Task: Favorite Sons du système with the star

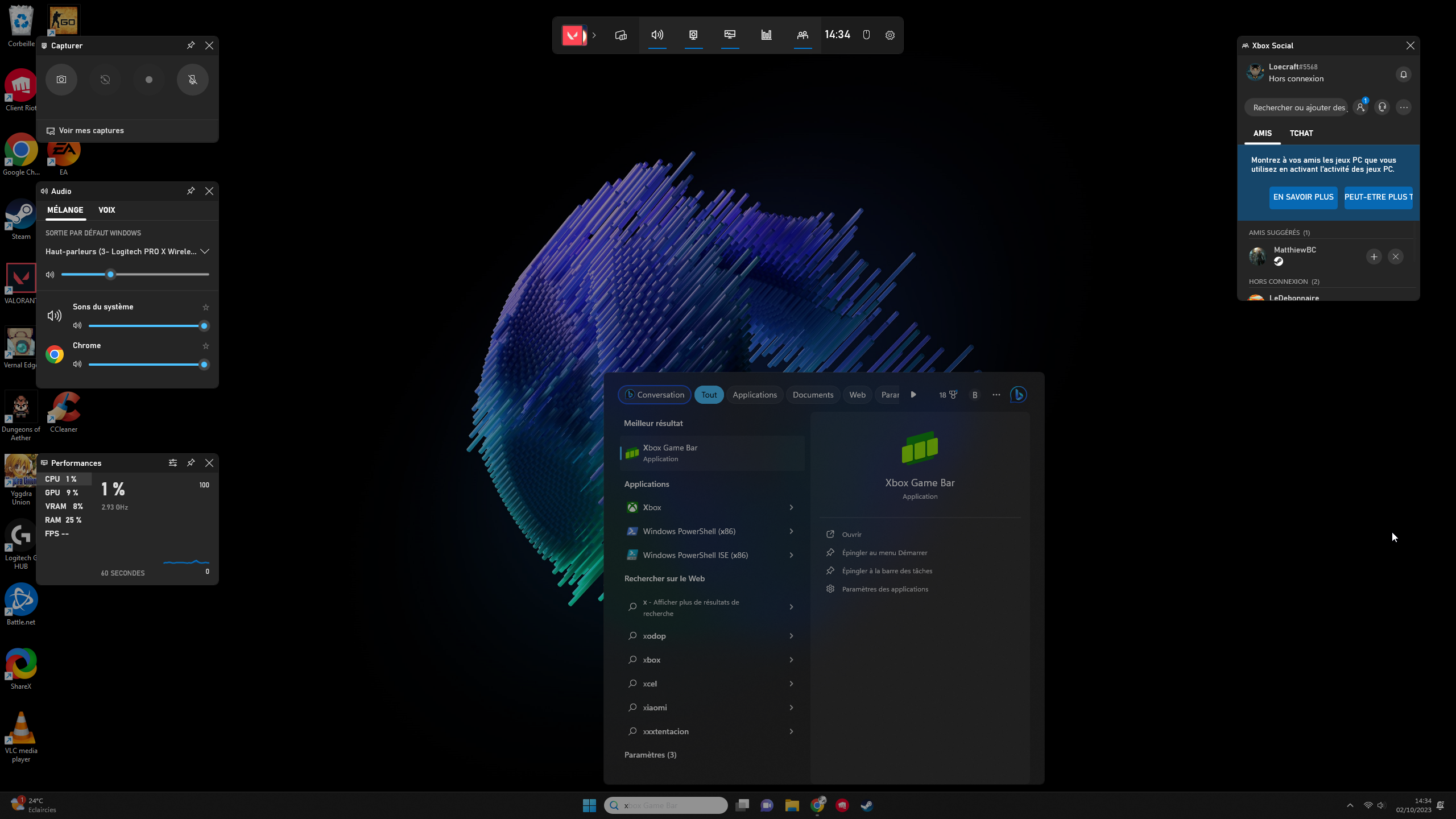Action: [x=206, y=308]
